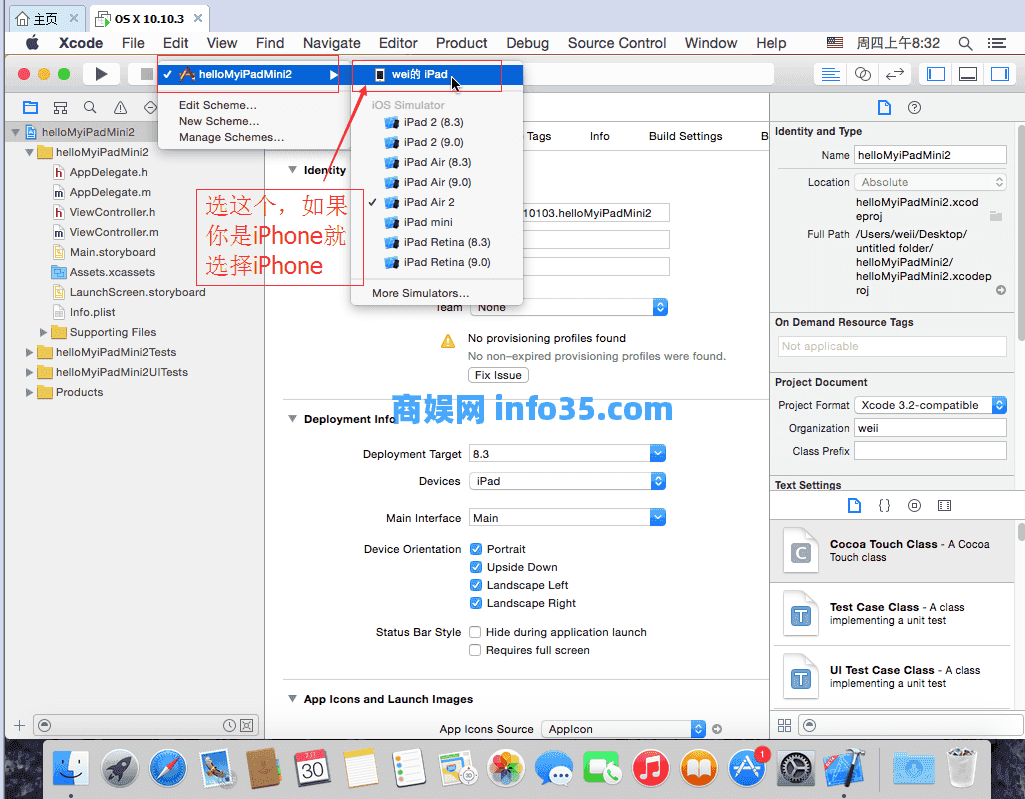Switch to Standard editor layout

pyautogui.click(x=830, y=74)
